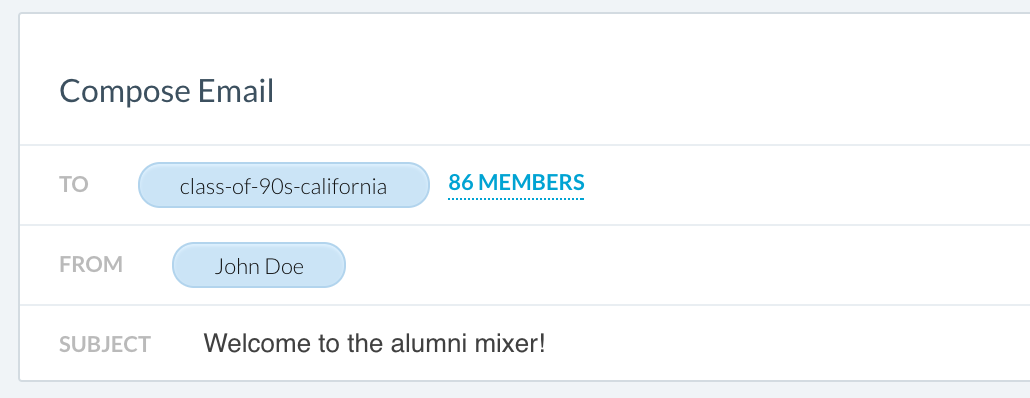Click the word "Compose" in the heading
This screenshot has height=398, width=1030.
click(125, 92)
